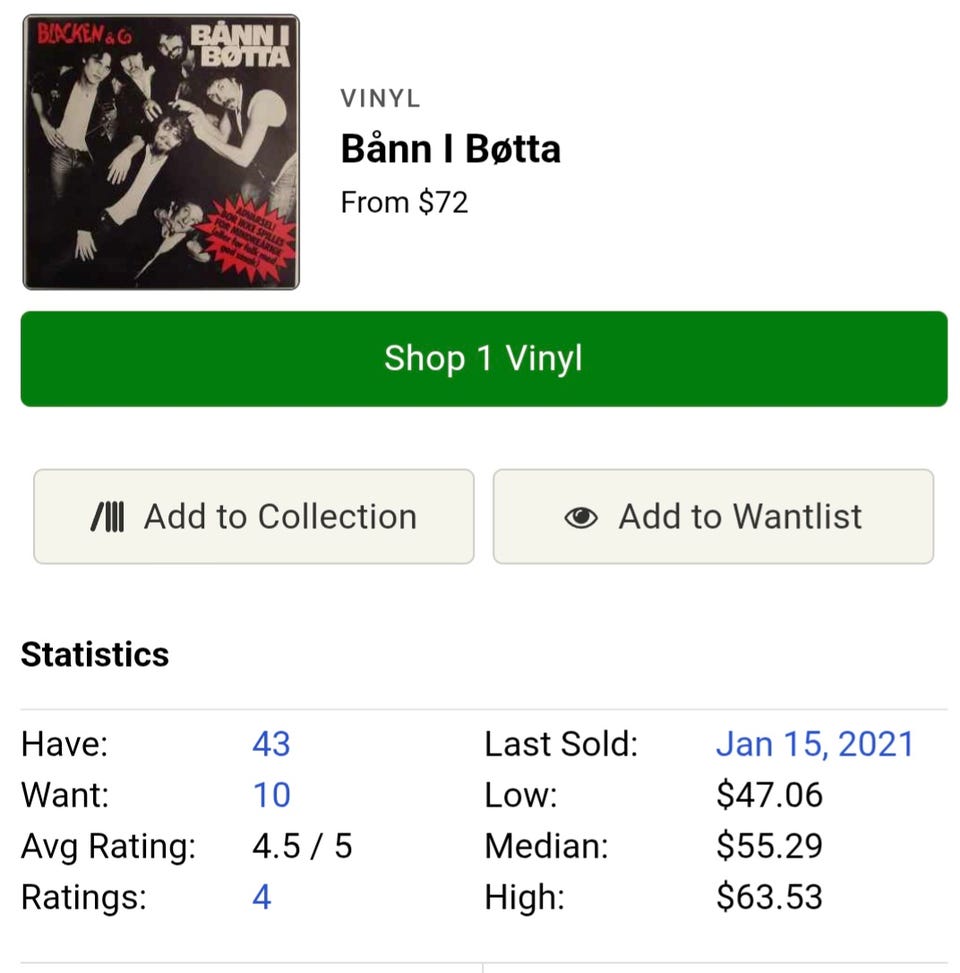
Task: Click the eye icon in Add to Wantlist
Action: (x=581, y=517)
